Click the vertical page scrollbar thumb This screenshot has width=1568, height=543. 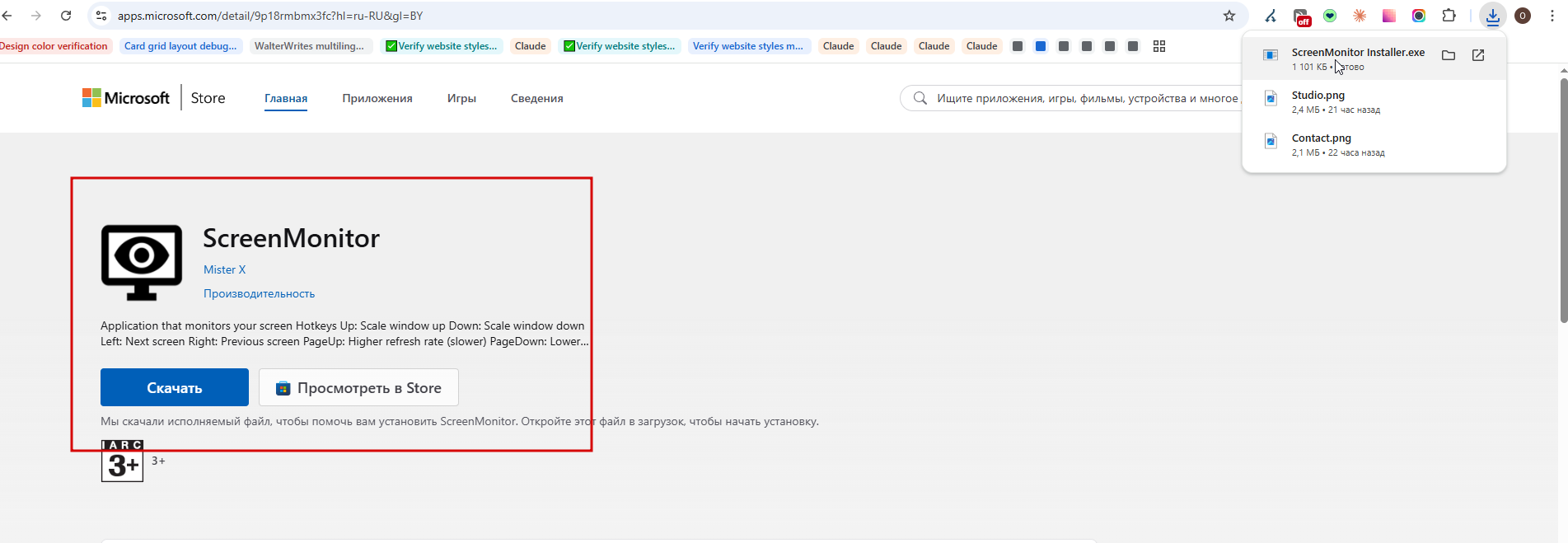(x=1563, y=201)
